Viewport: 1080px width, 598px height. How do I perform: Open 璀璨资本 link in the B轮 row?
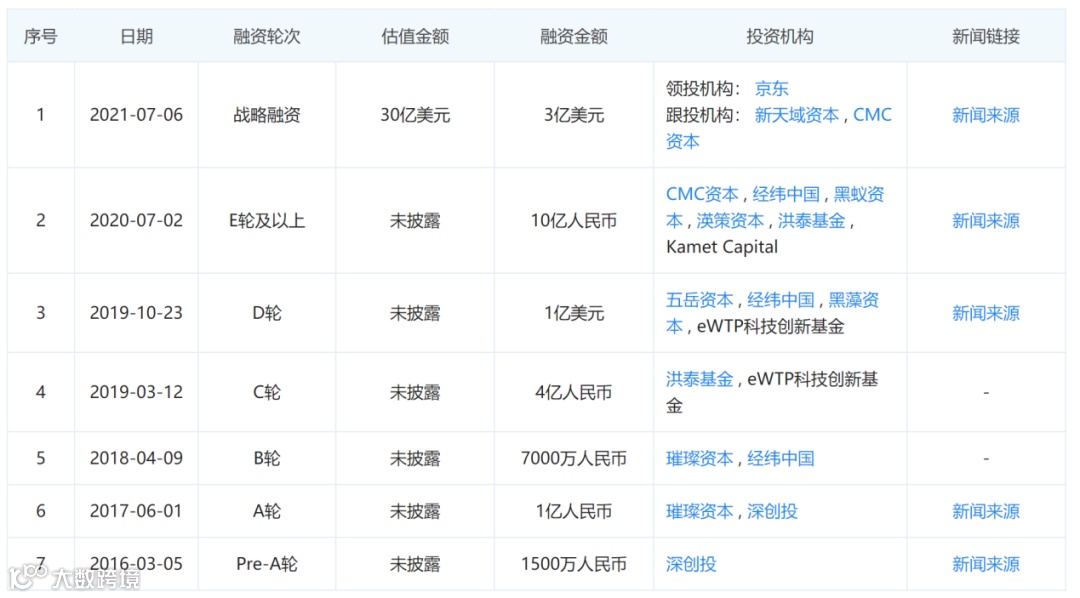[700, 458]
